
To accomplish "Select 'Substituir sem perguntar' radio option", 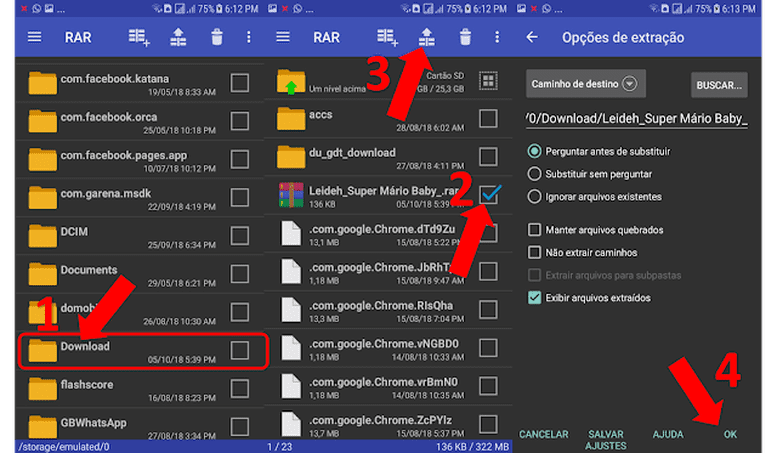I will (535, 174).
